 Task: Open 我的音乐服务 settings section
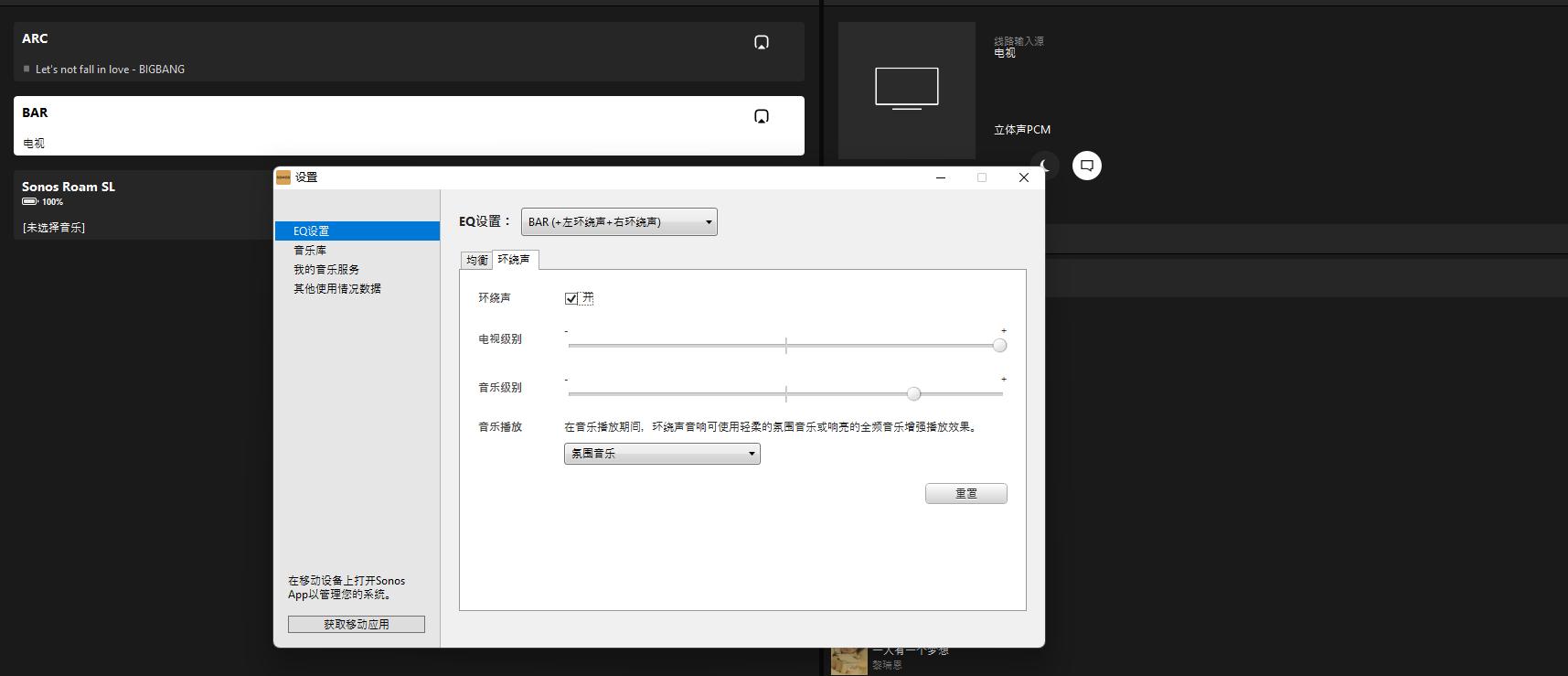point(326,270)
